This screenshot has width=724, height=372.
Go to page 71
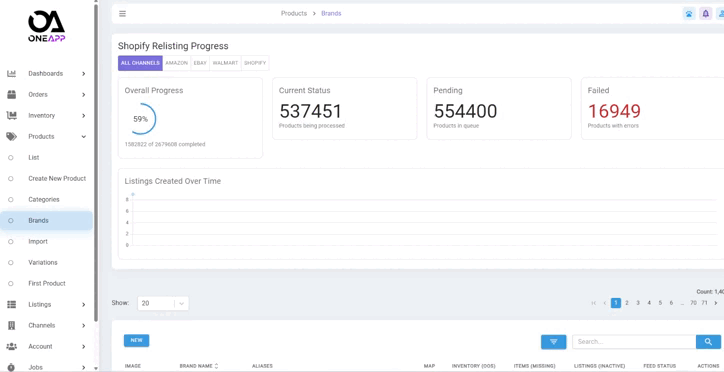705,303
